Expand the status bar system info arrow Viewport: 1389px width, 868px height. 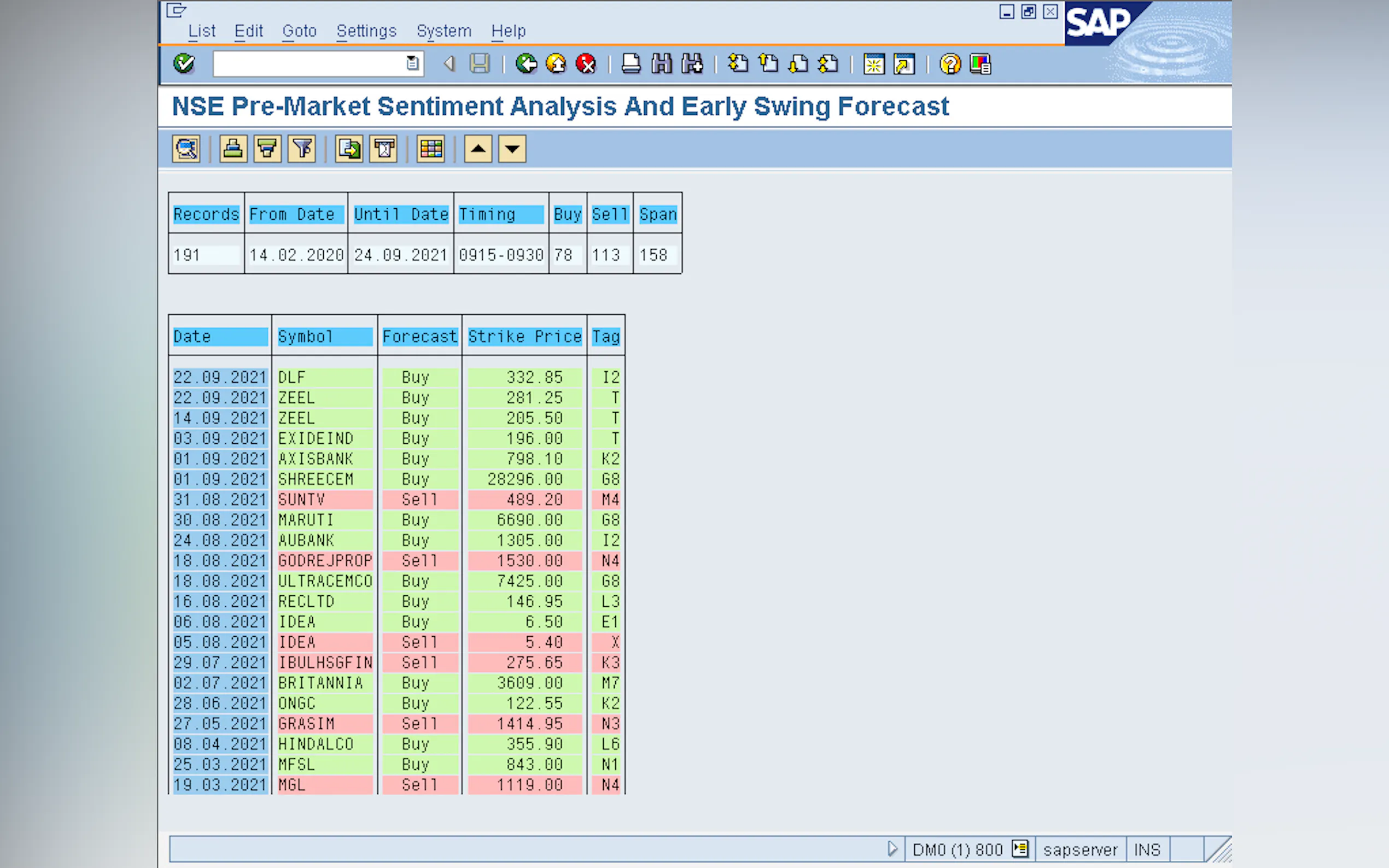click(892, 848)
